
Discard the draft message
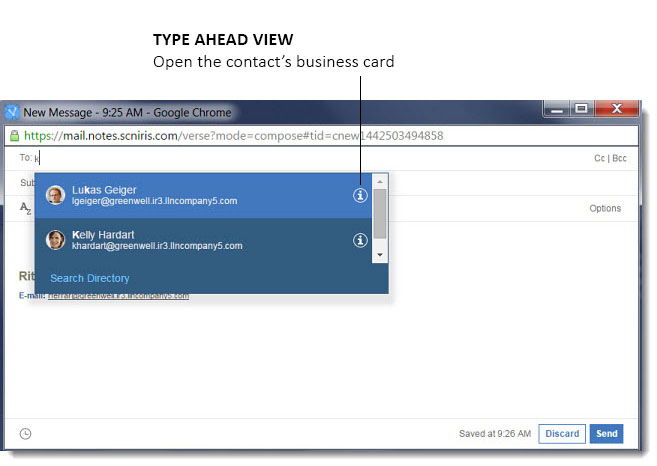[562, 434]
